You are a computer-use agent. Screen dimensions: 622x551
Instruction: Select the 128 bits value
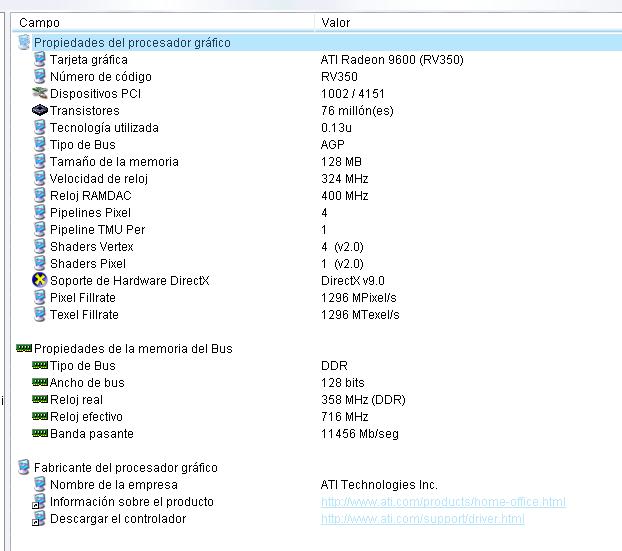pyautogui.click(x=343, y=382)
